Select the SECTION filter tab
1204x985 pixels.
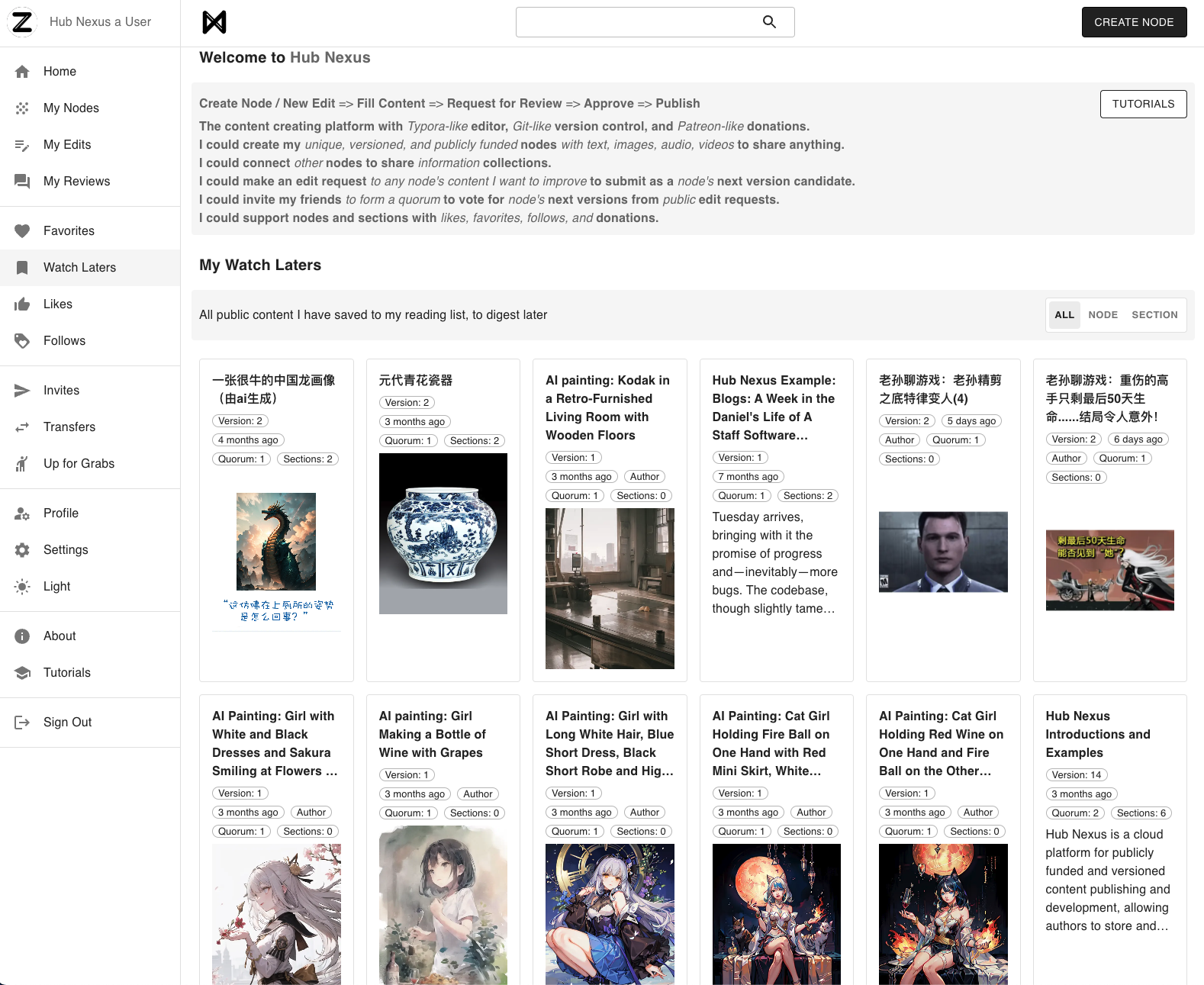point(1154,315)
